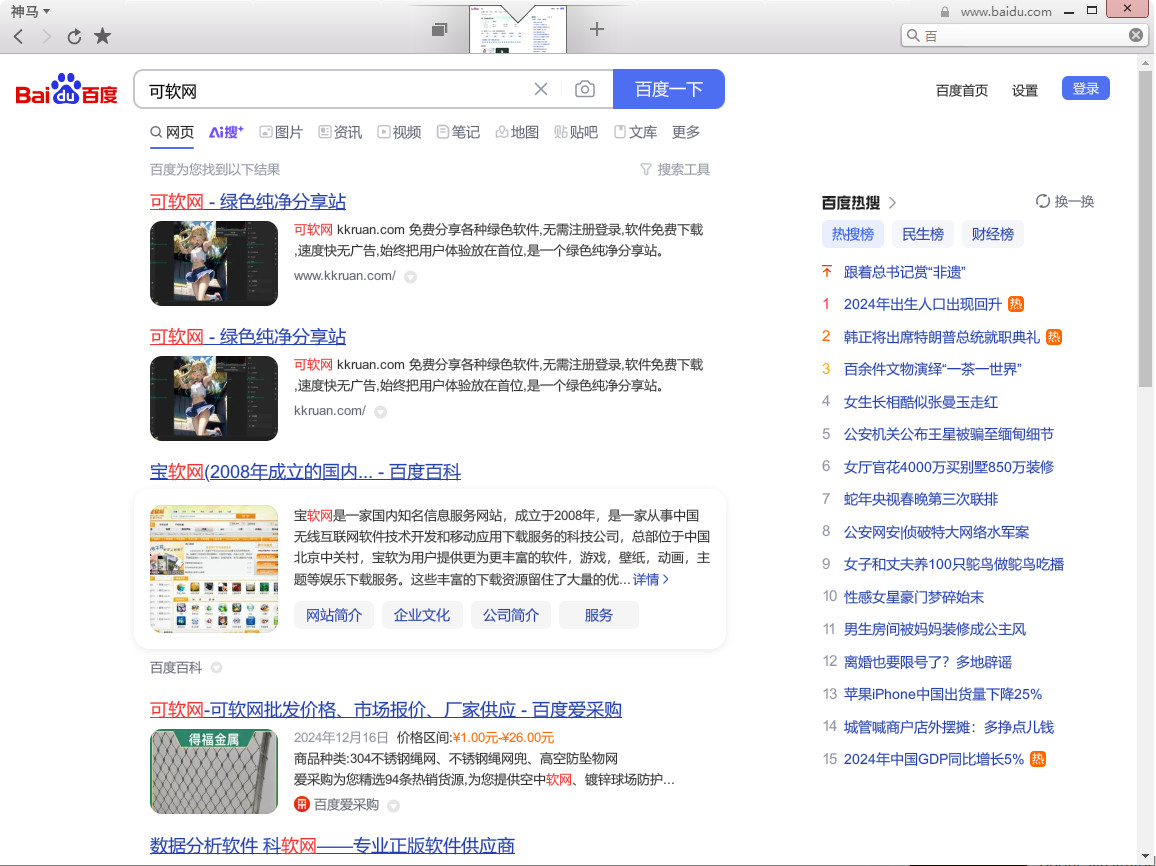Screen dimensions: 1156x866
Task: Clear the browser search box with X icon
Action: (x=1135, y=35)
